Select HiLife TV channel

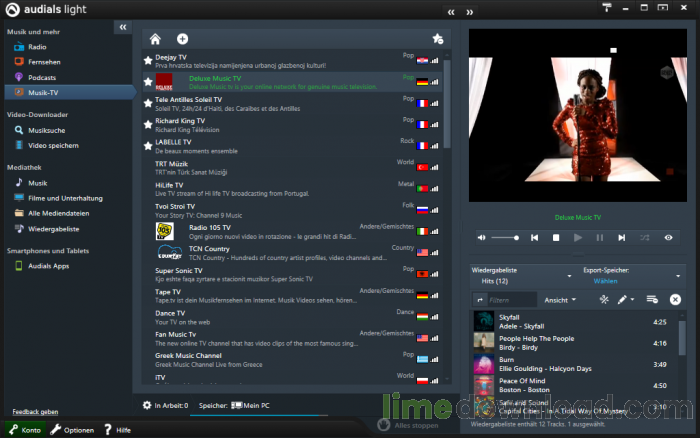pos(292,189)
